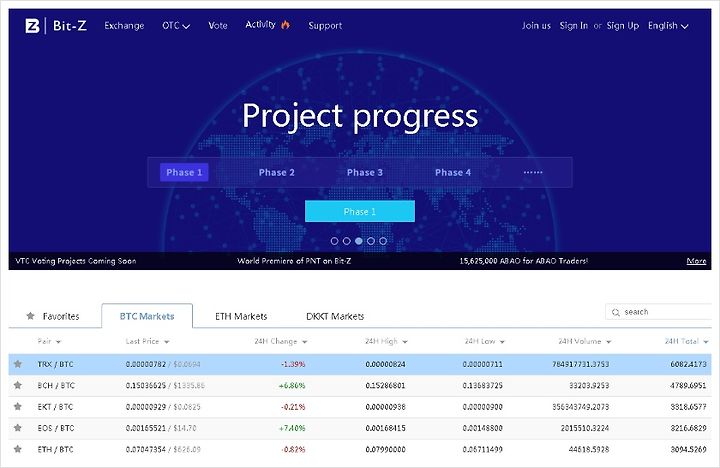Open World Premiere of PNT announcement
This screenshot has height=468, width=720.
coord(294,261)
